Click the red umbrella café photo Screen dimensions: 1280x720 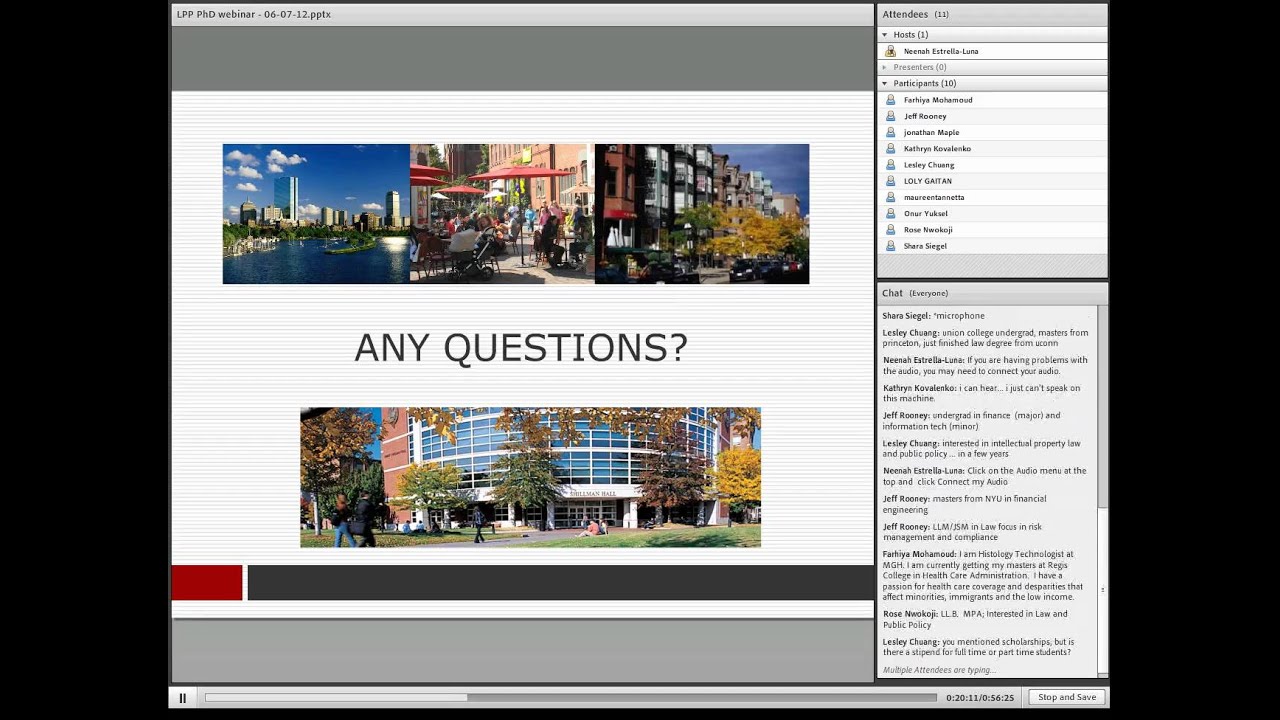[502, 214]
